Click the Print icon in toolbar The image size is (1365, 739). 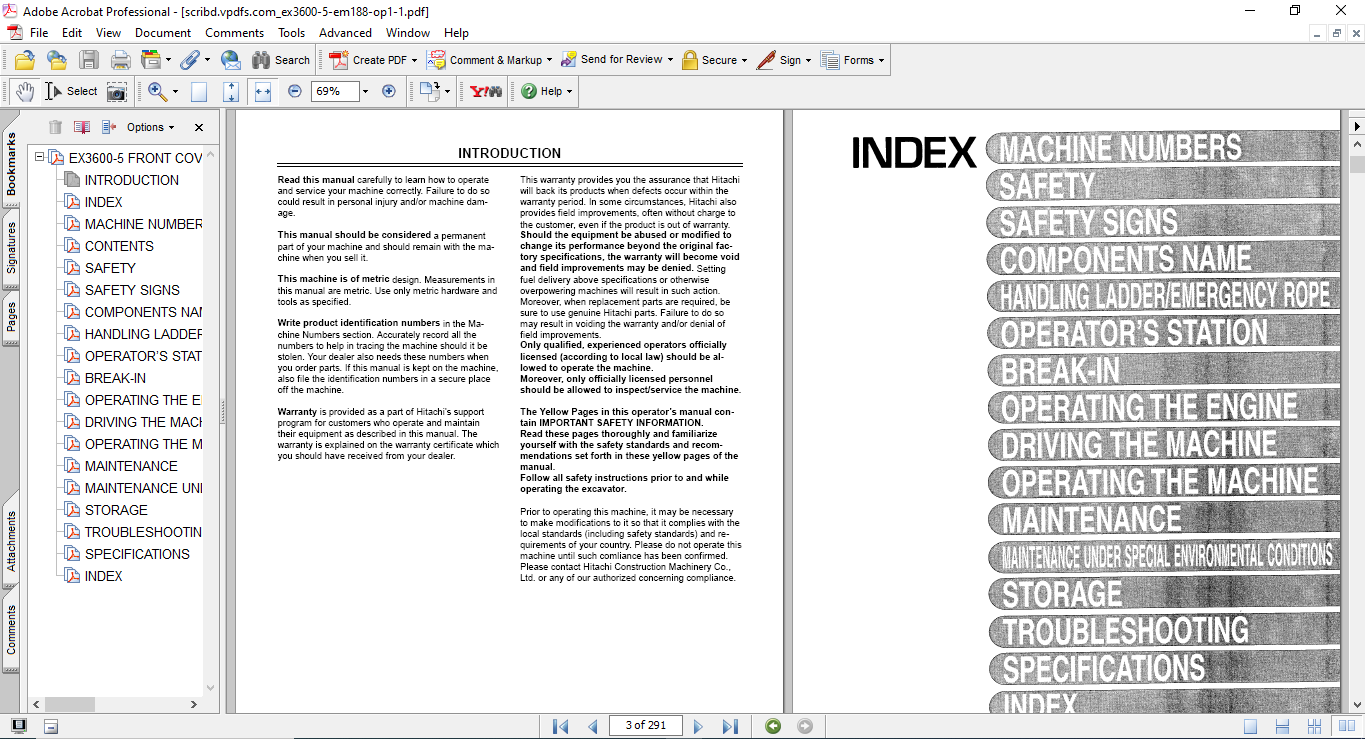(x=120, y=60)
